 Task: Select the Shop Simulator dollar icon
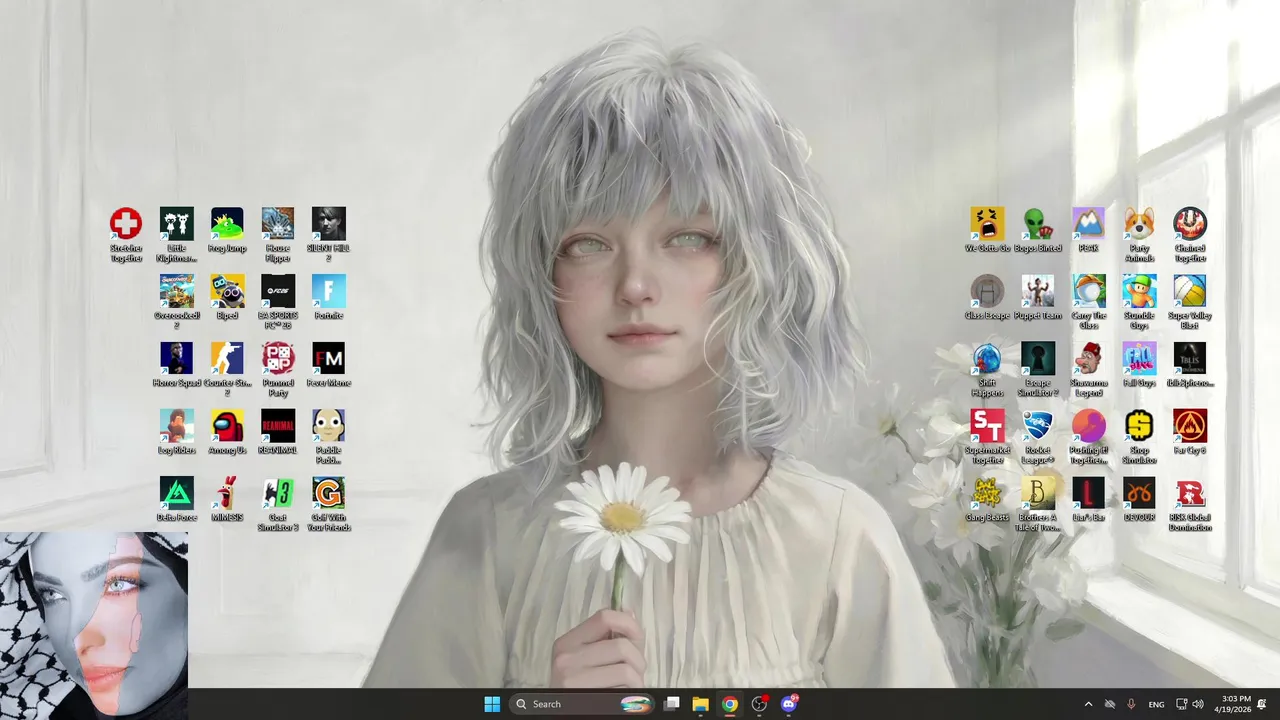(x=1139, y=426)
